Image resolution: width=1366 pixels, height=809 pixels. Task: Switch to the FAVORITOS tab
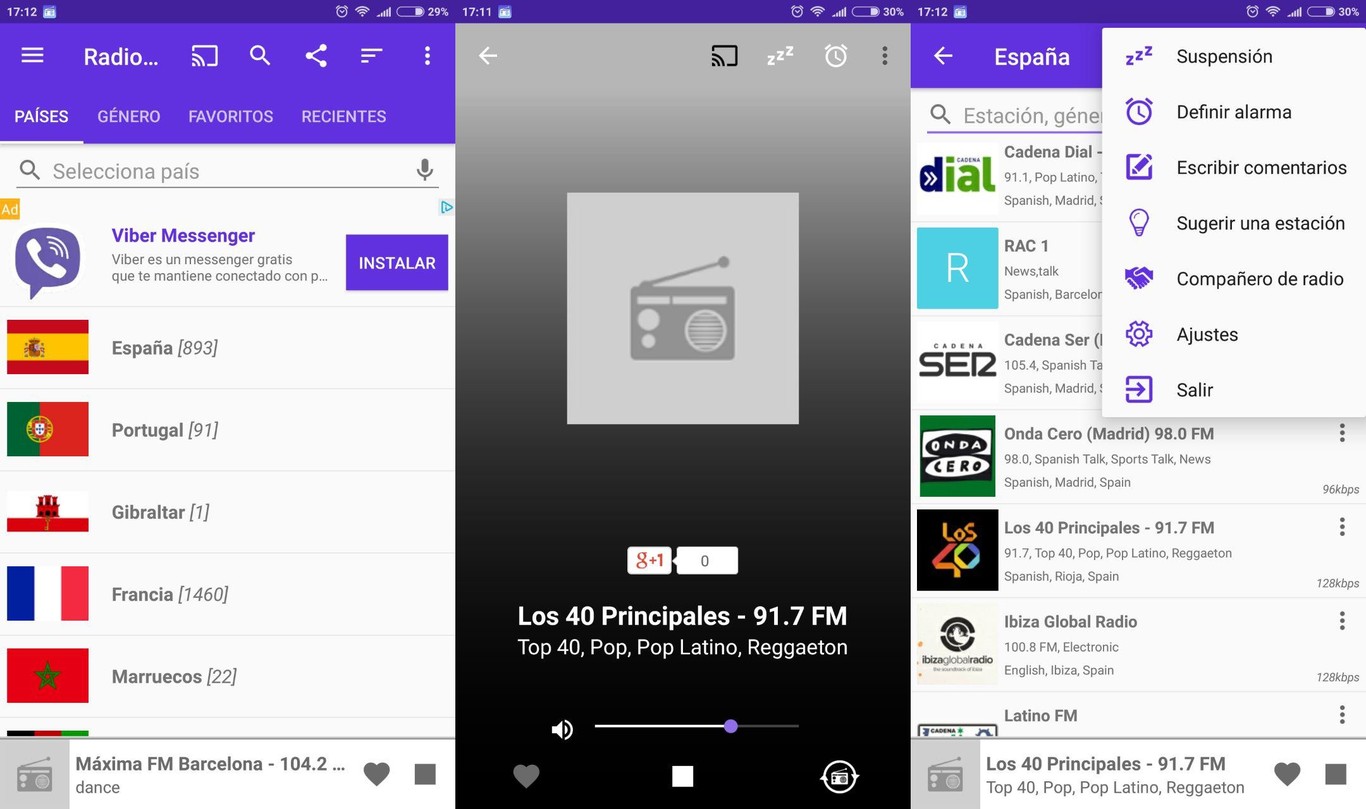tap(230, 116)
